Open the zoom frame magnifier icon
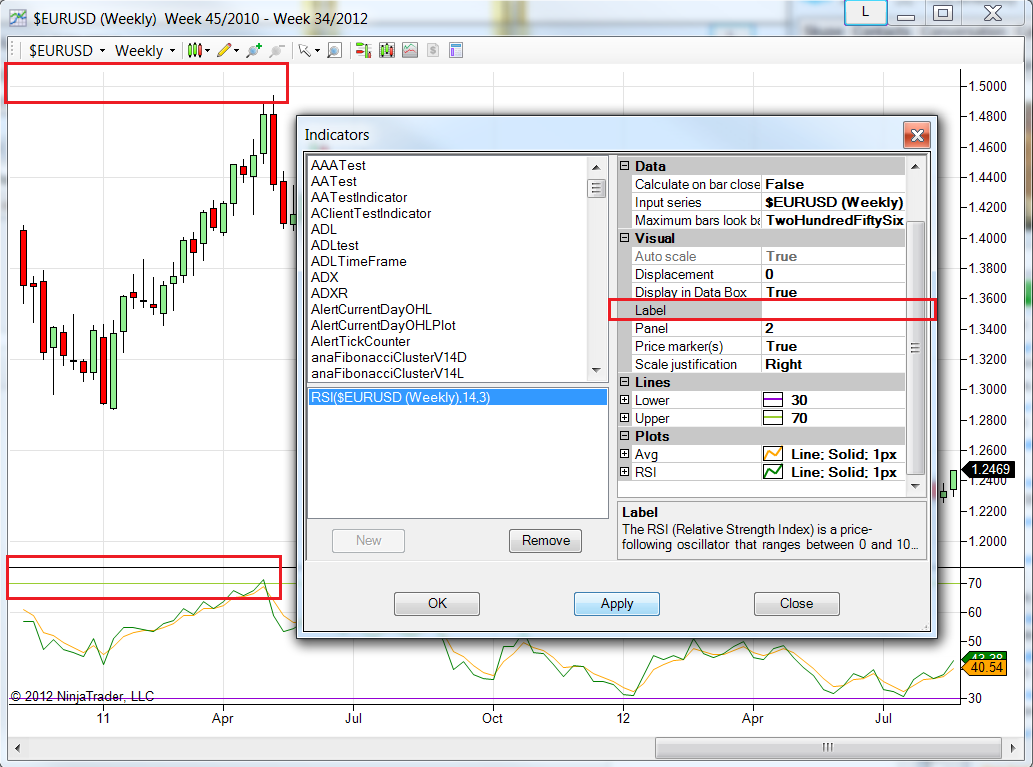 (335, 50)
